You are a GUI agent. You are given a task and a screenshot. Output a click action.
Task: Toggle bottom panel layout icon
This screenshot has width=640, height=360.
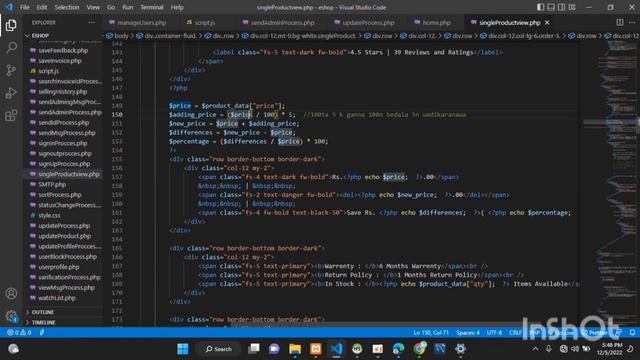pyautogui.click(x=551, y=7)
